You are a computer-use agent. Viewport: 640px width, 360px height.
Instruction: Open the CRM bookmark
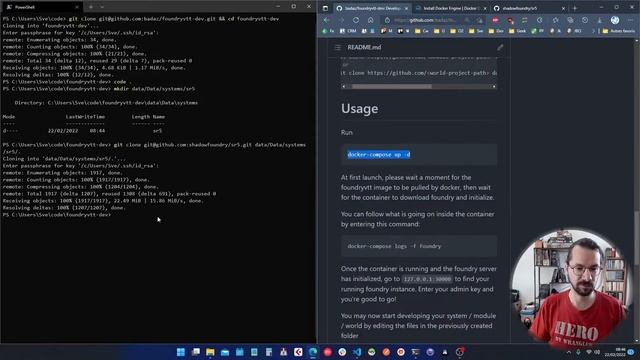pyautogui.click(x=348, y=31)
